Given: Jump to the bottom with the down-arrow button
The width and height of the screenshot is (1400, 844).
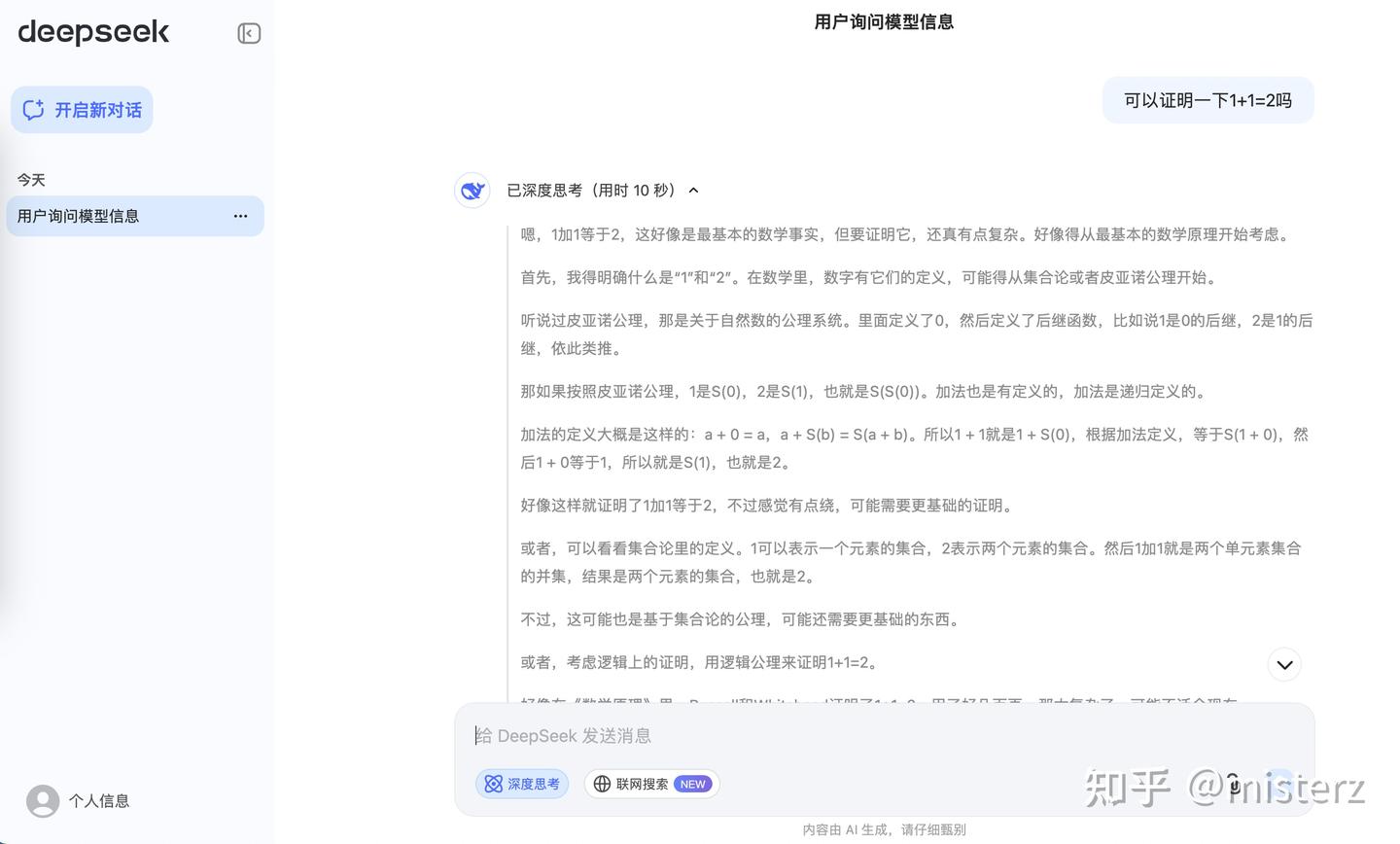Looking at the screenshot, I should (1284, 664).
